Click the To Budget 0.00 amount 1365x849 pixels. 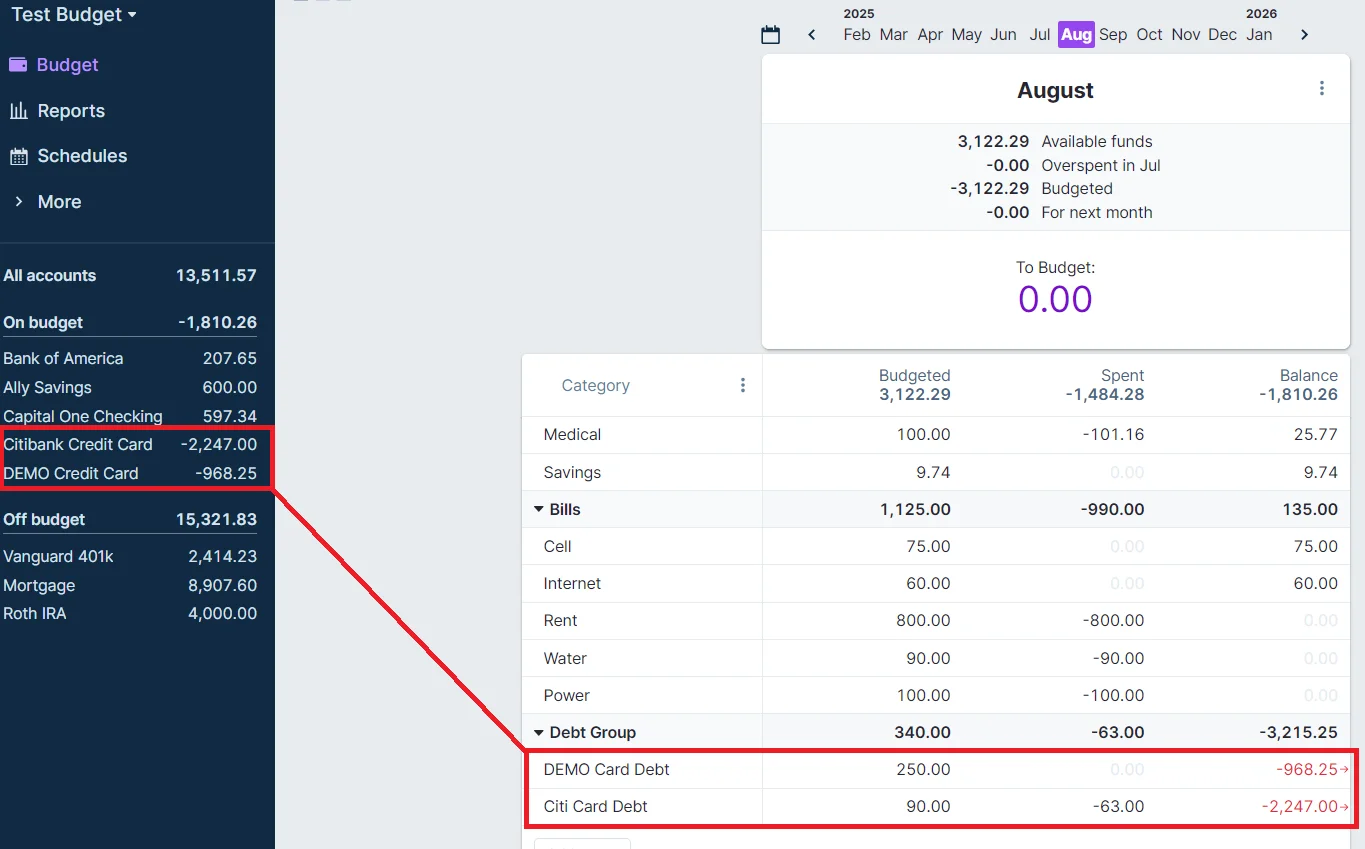pyautogui.click(x=1055, y=299)
